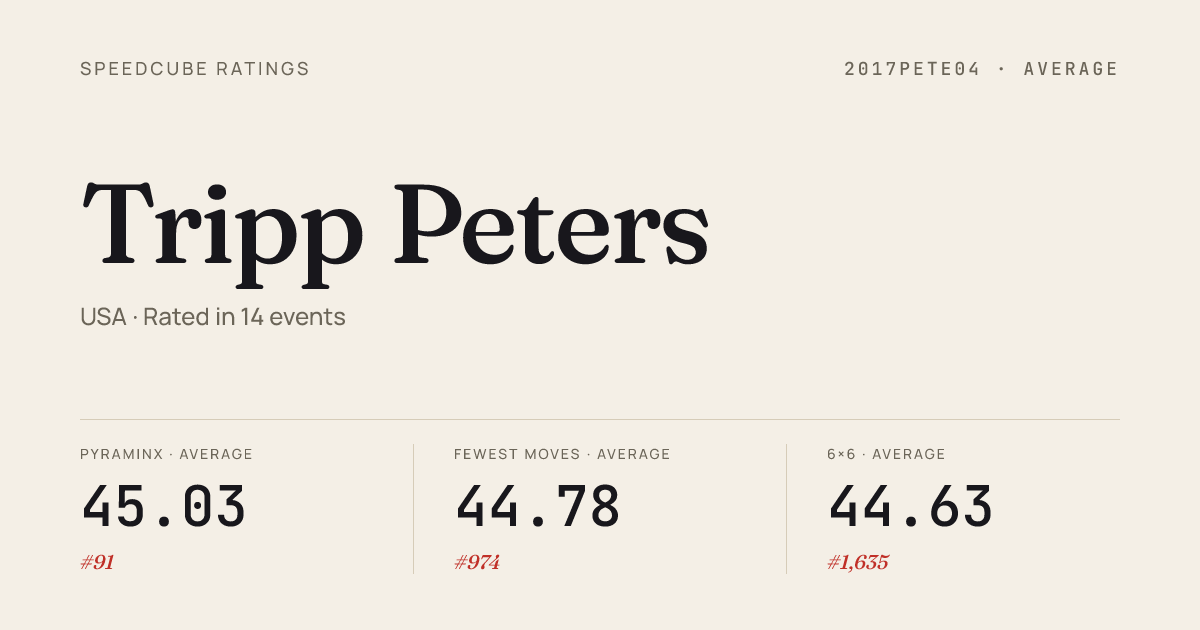The width and height of the screenshot is (1200, 630).
Task: Open the 6×6 · AVERAGE label
Action: [886, 454]
